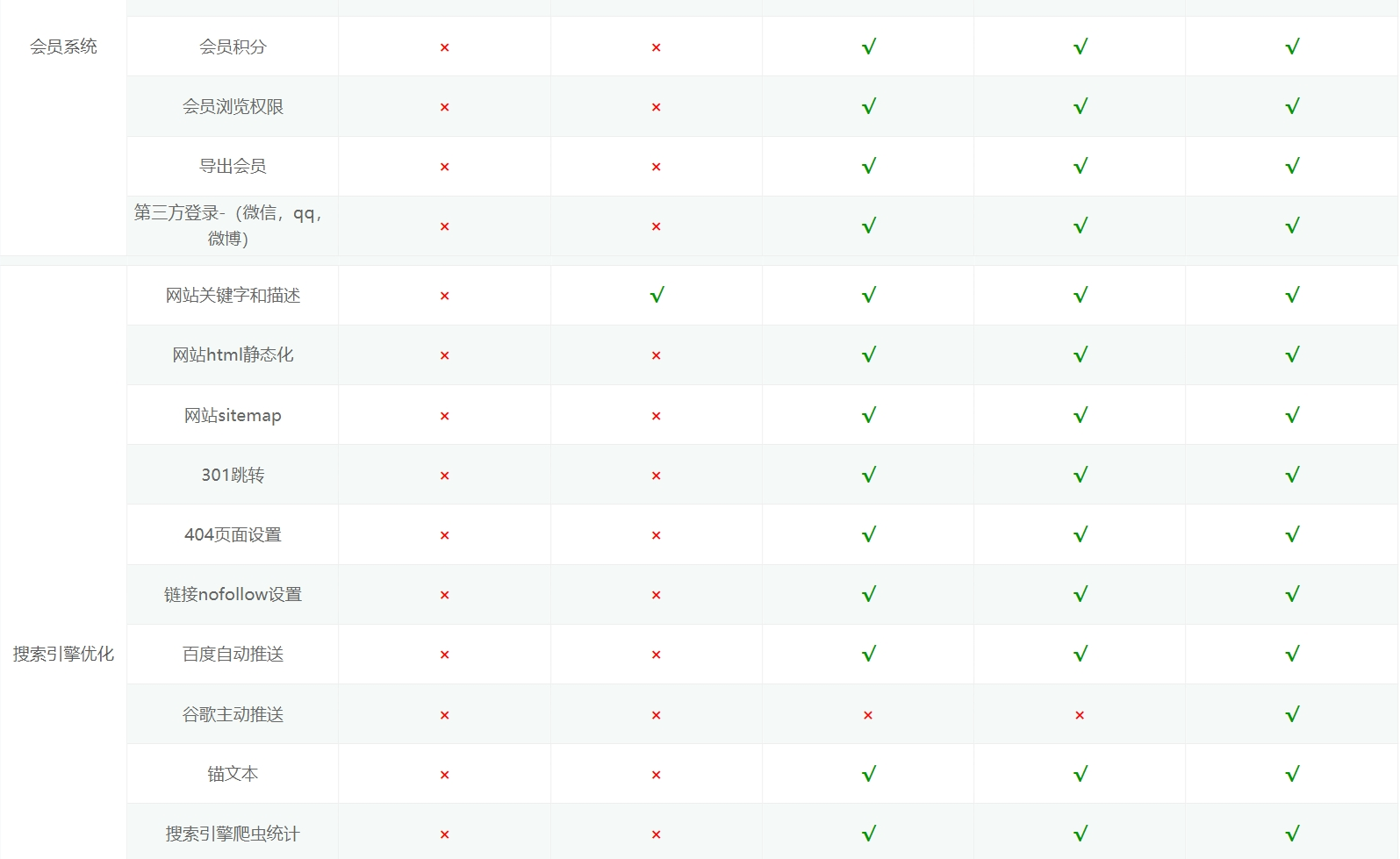Click last green check in 导出会员 row
1400x859 pixels.
[1292, 167]
